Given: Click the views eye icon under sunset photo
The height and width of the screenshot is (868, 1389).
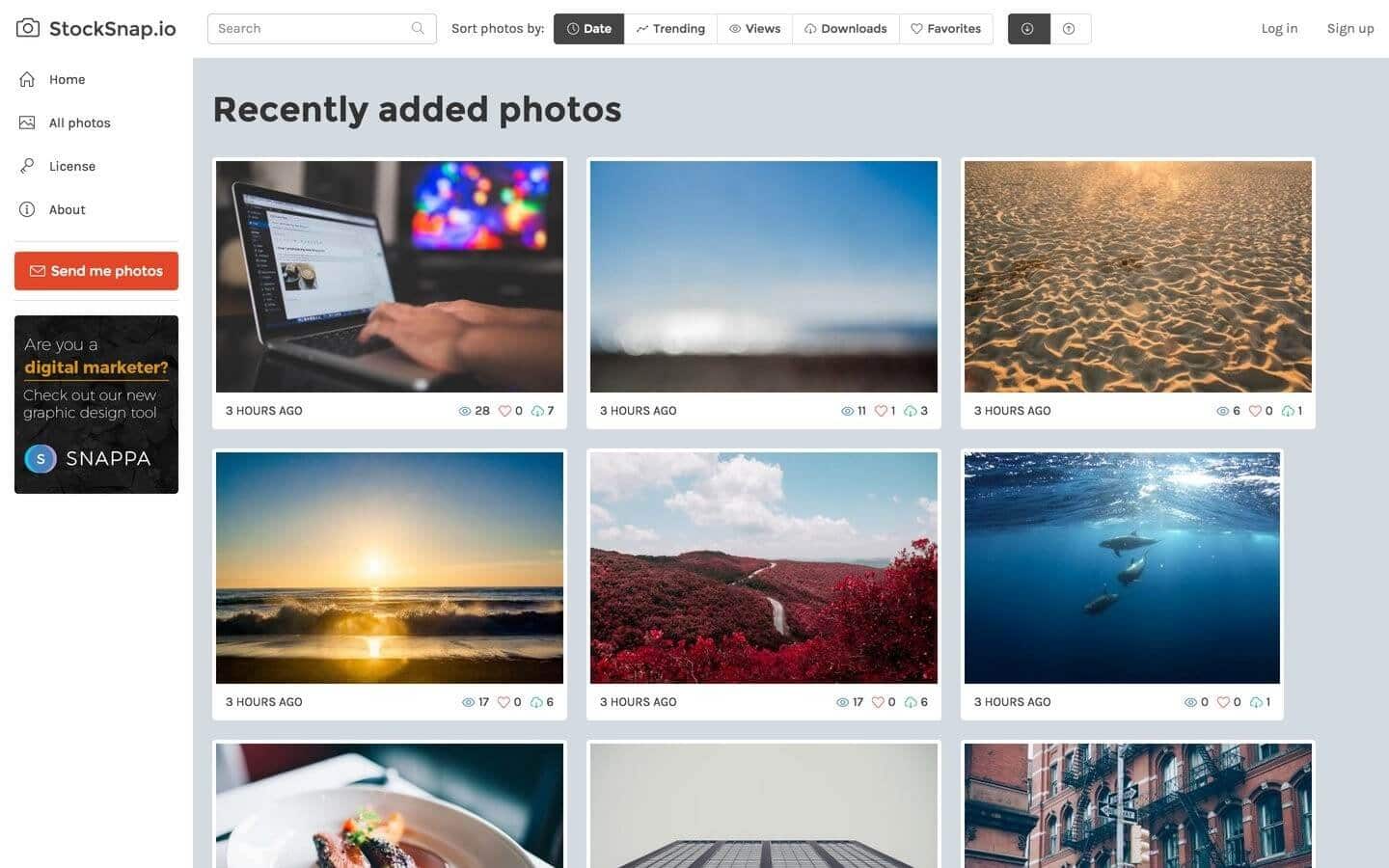Looking at the screenshot, I should click(x=468, y=702).
